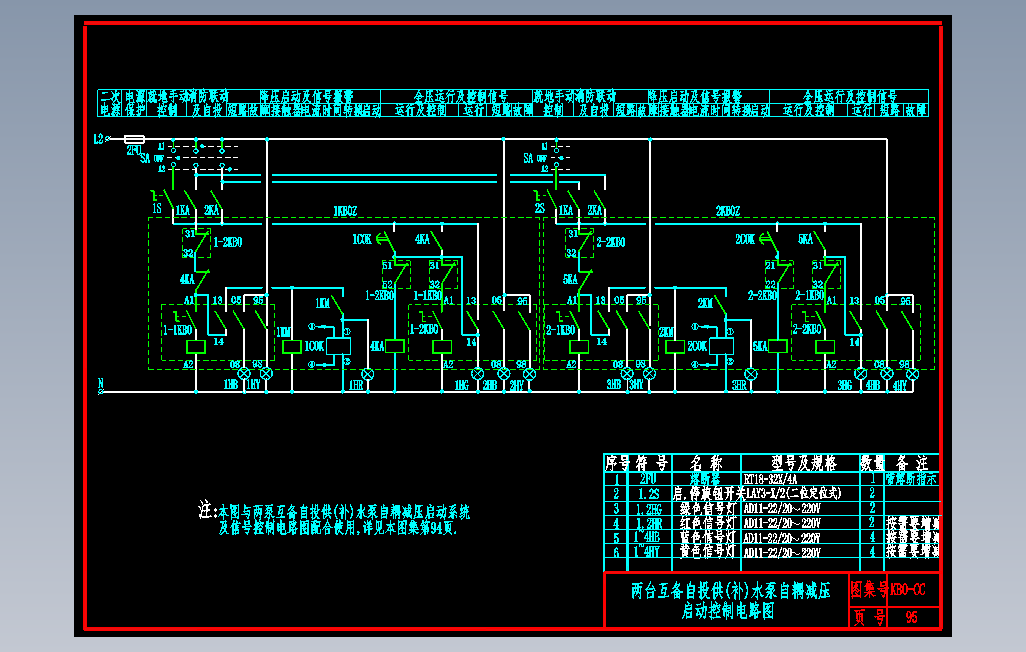This screenshot has height=652, width=1026.
Task: Click the 1.2S symbol cell in row 2
Action: [x=648, y=494]
